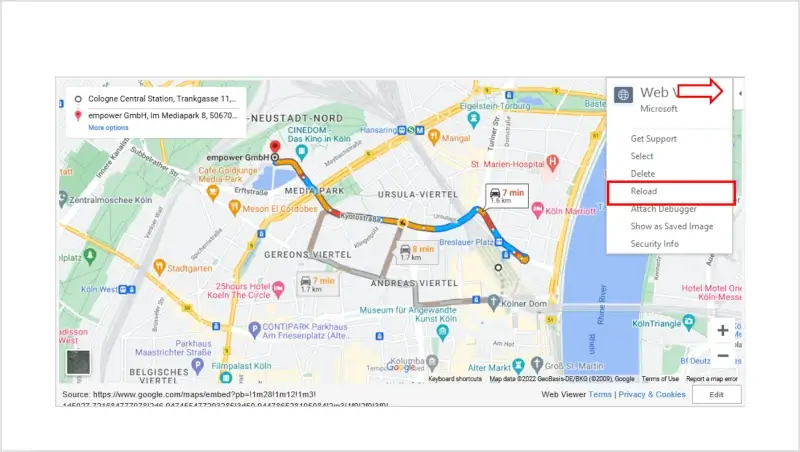The width and height of the screenshot is (800, 452).
Task: Zoom out with the minus button
Action: (x=723, y=356)
